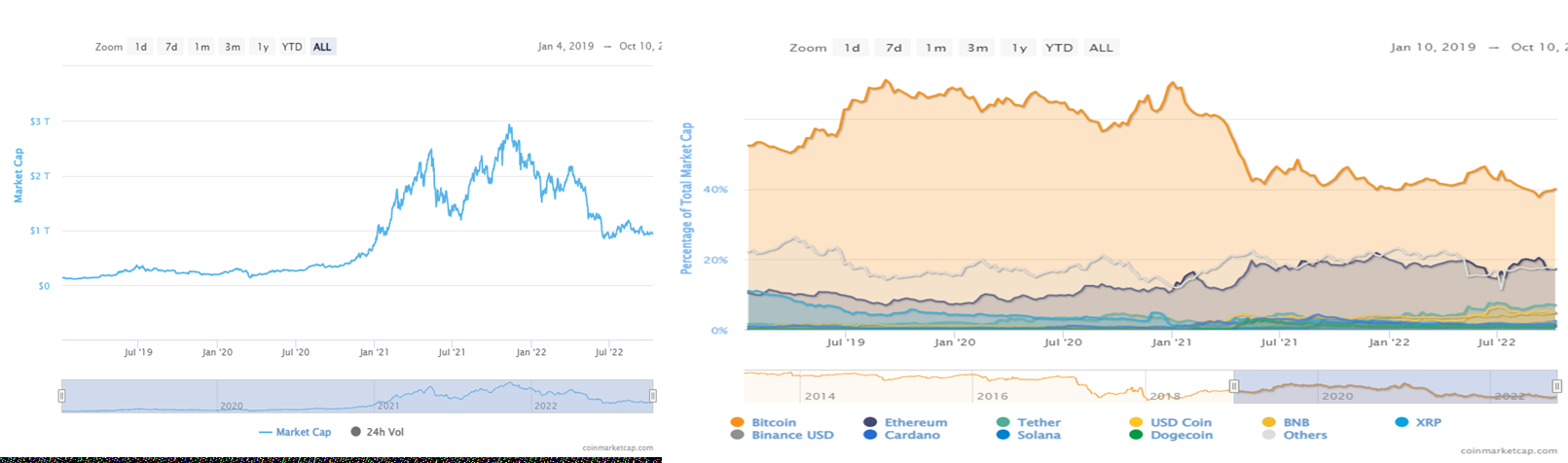Toggle Ethereum series in dominance legend
The image size is (1568, 463).
[905, 422]
